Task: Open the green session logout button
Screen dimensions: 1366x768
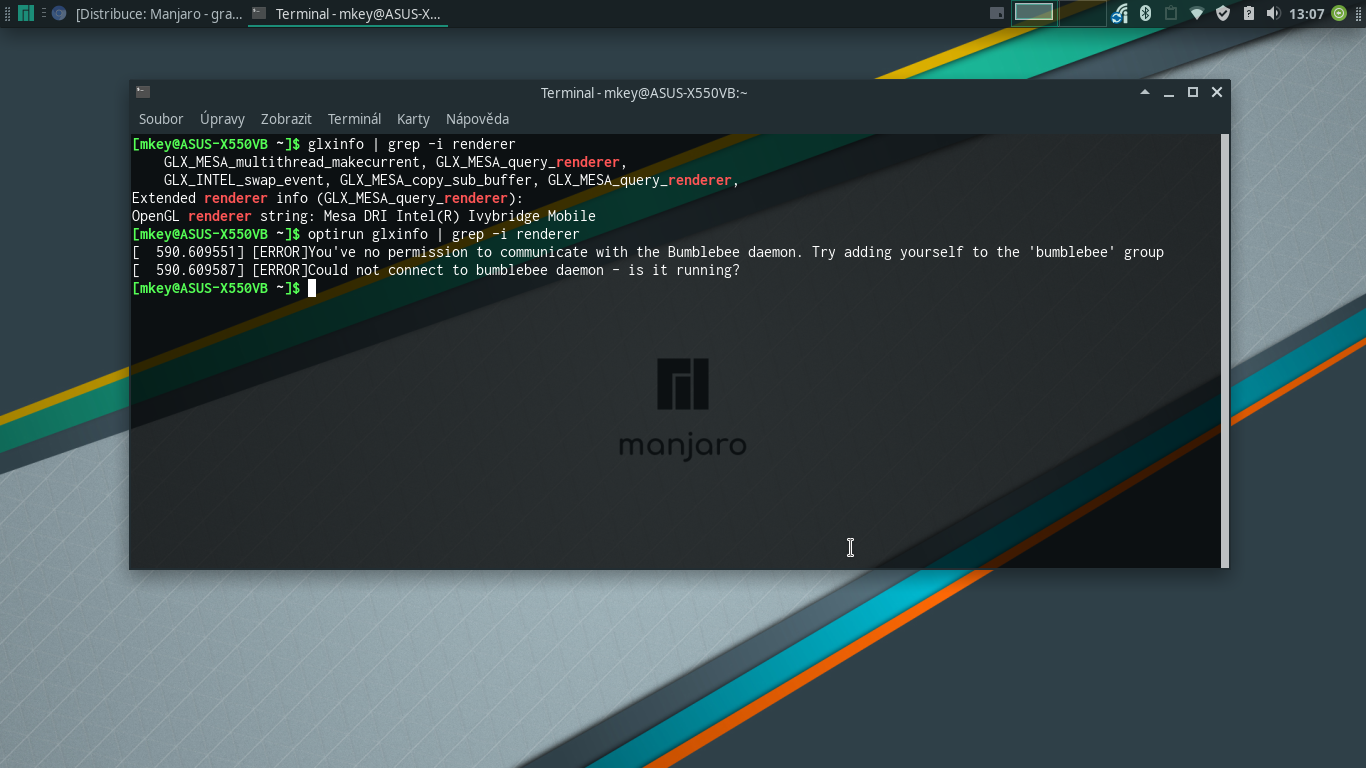Action: (1339, 13)
